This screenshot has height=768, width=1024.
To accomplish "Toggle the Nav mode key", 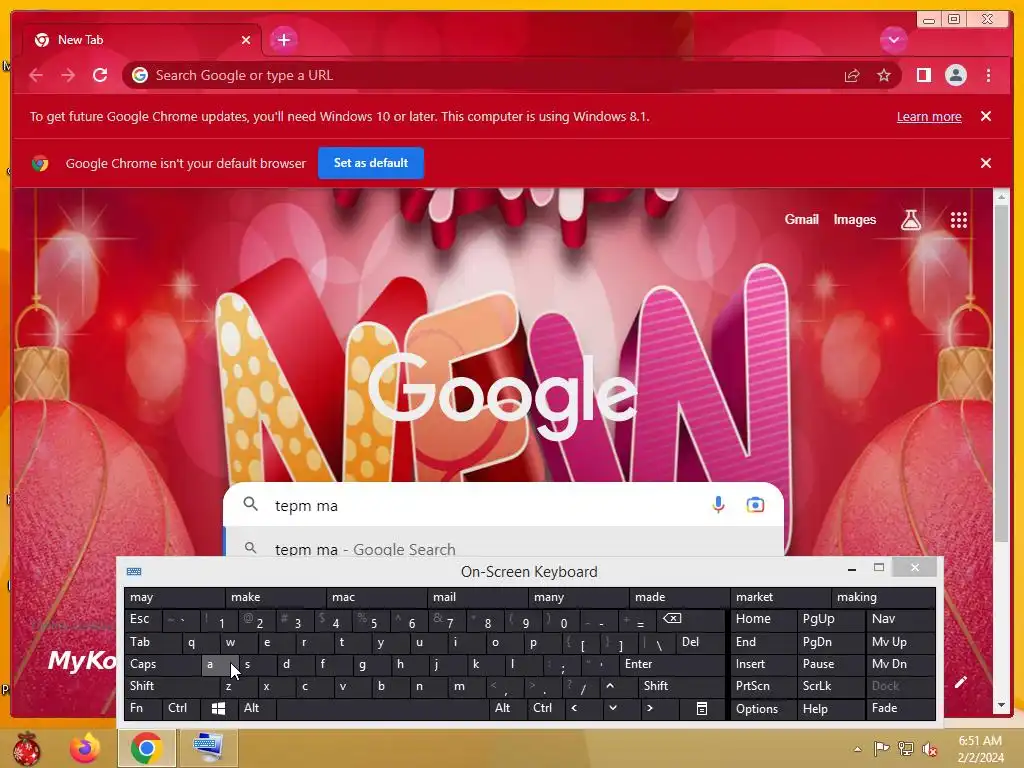I will pos(900,619).
